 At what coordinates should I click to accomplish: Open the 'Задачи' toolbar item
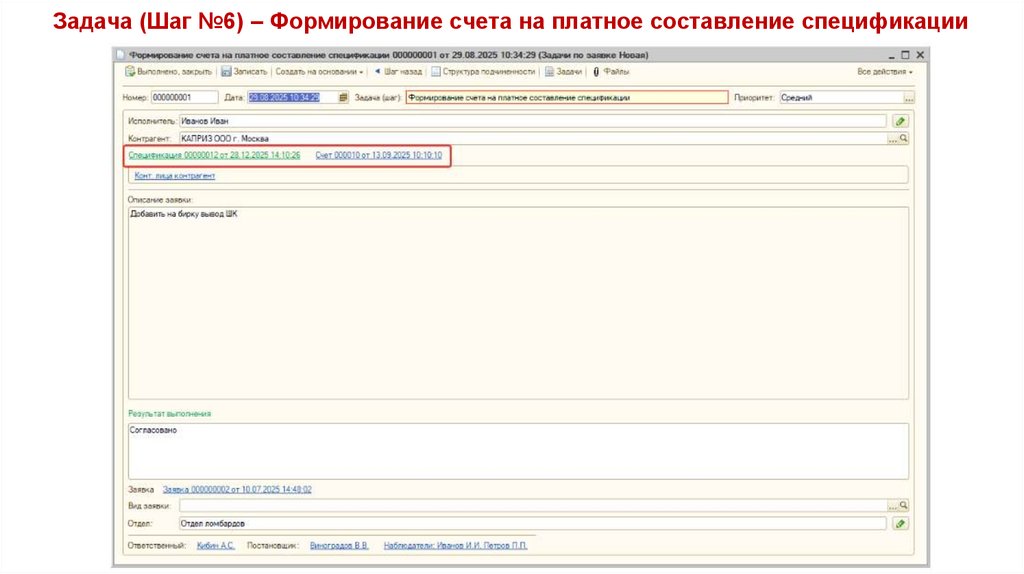point(563,72)
